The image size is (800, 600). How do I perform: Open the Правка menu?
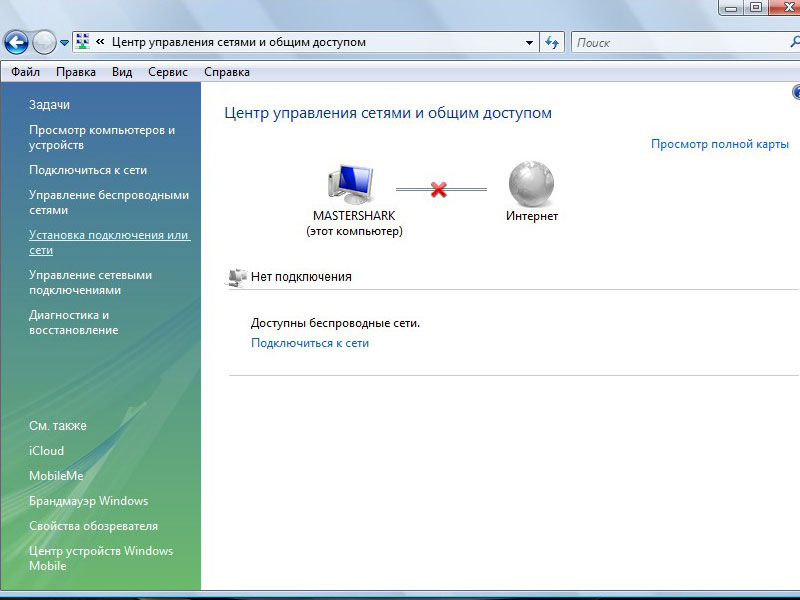pos(76,72)
